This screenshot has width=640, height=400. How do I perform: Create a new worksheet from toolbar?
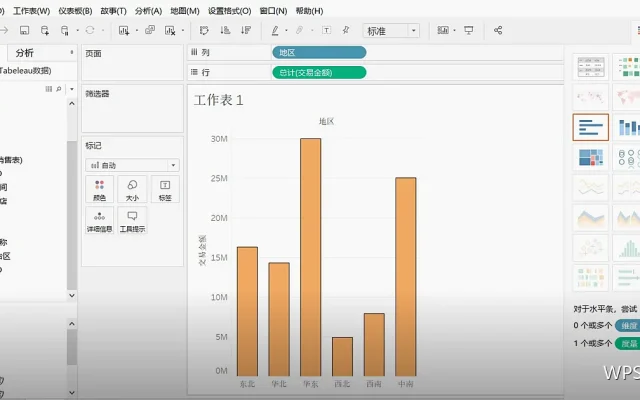[x=124, y=30]
